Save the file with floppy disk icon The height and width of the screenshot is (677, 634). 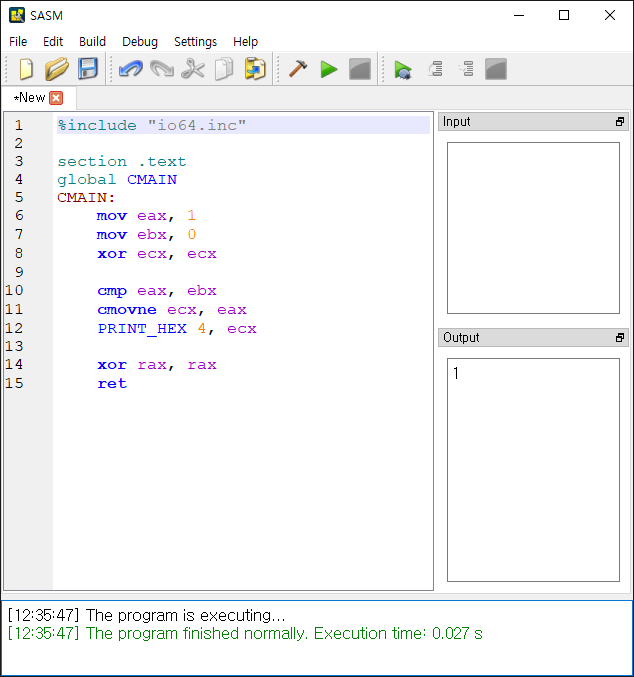(88, 69)
